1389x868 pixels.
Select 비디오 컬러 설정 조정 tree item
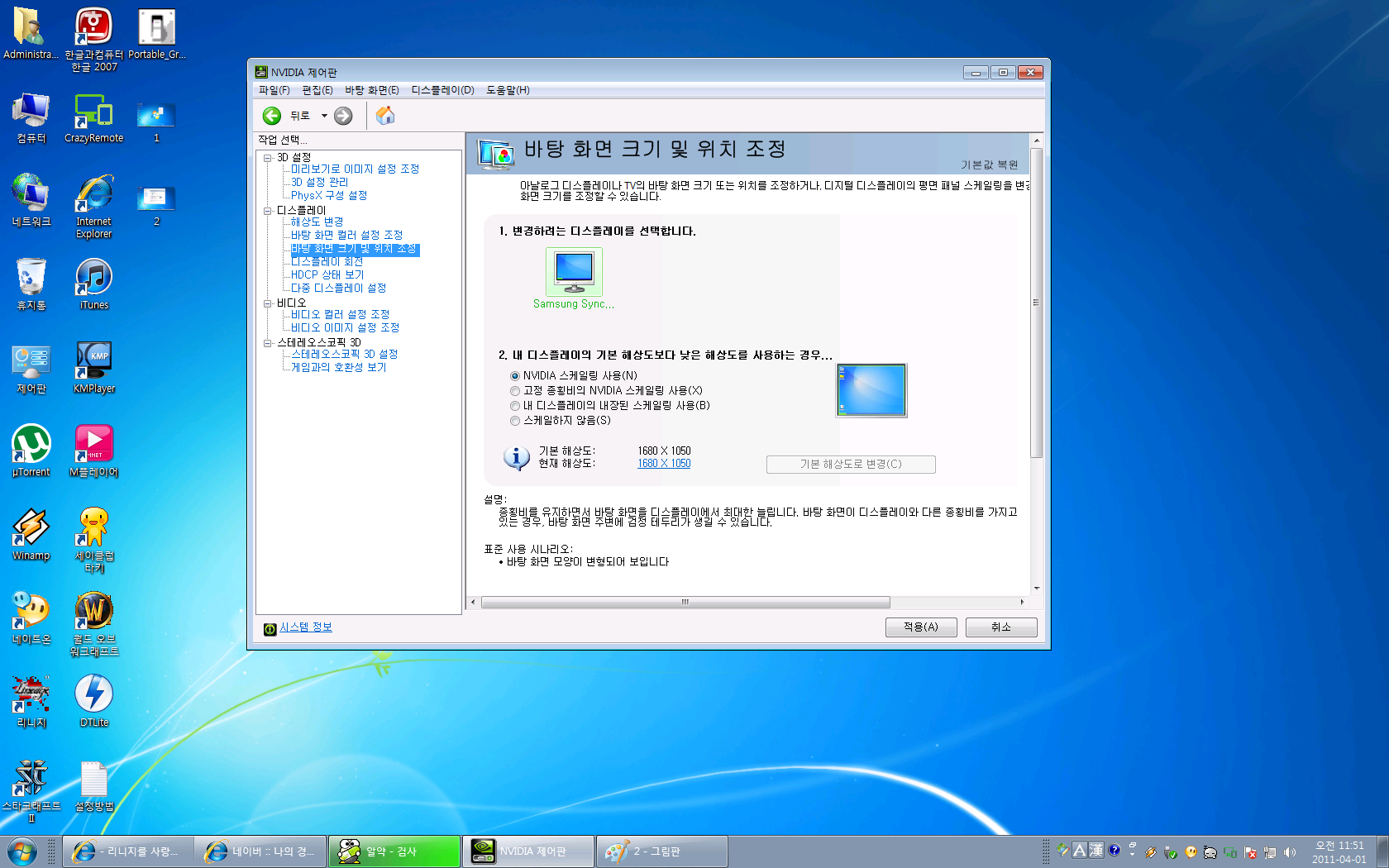(340, 315)
